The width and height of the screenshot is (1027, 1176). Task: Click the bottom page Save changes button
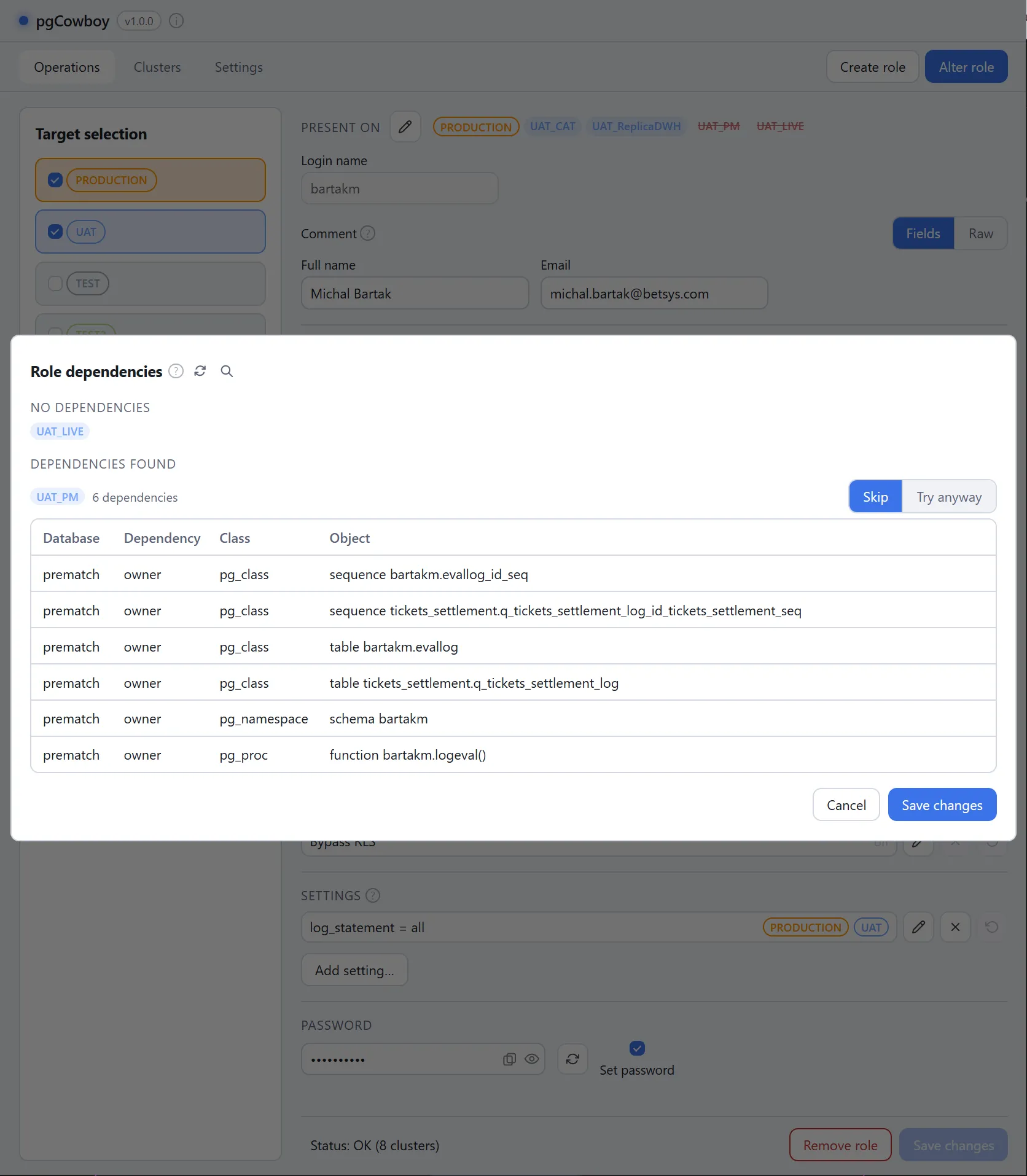click(x=953, y=1145)
